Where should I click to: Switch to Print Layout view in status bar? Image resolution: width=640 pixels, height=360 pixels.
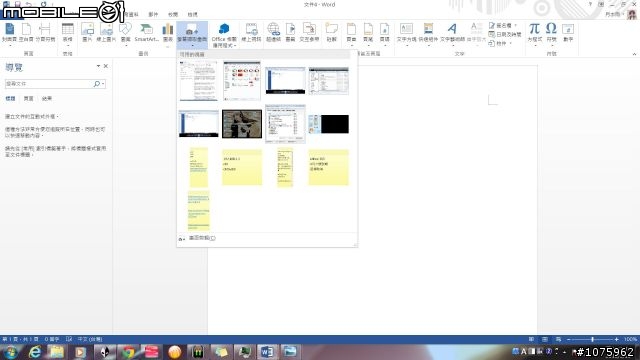(x=545, y=340)
